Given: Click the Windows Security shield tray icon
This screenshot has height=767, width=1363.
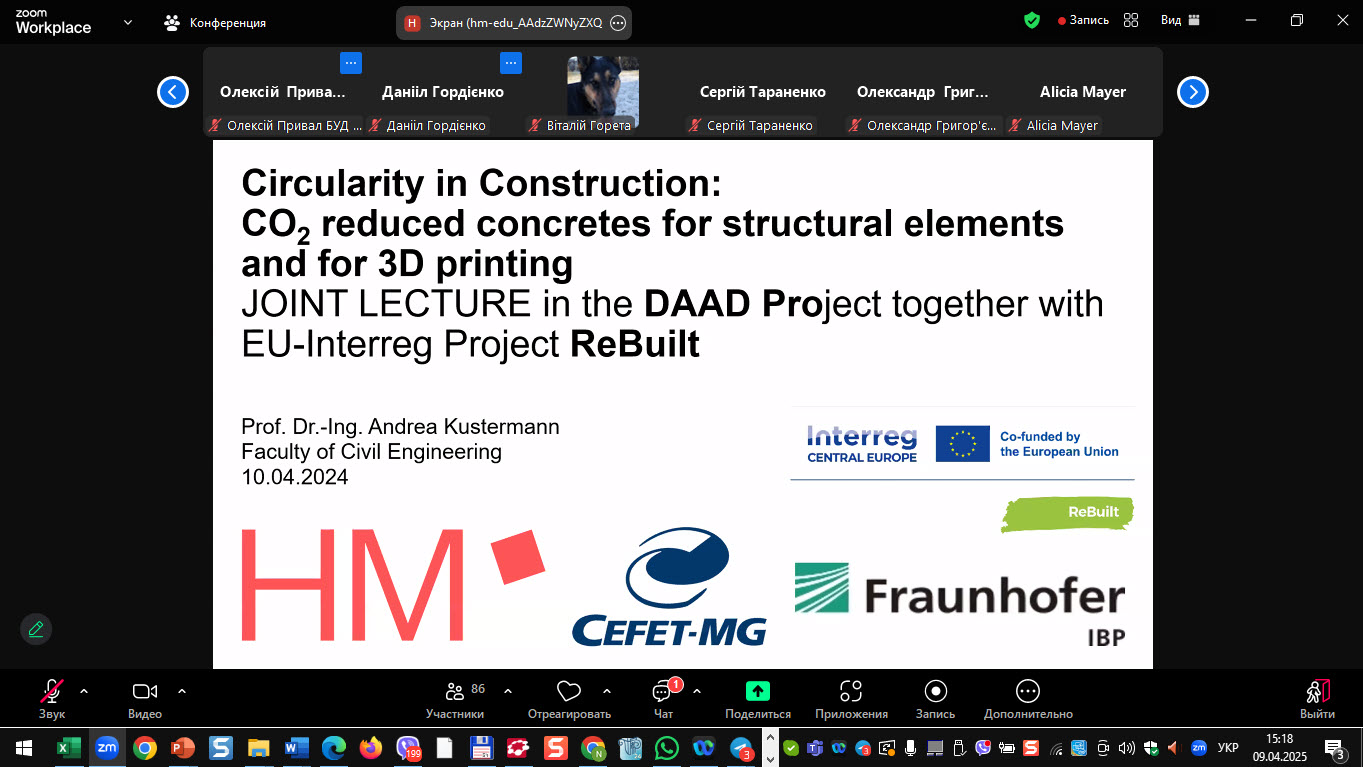Looking at the screenshot, I should pos(1151,747).
